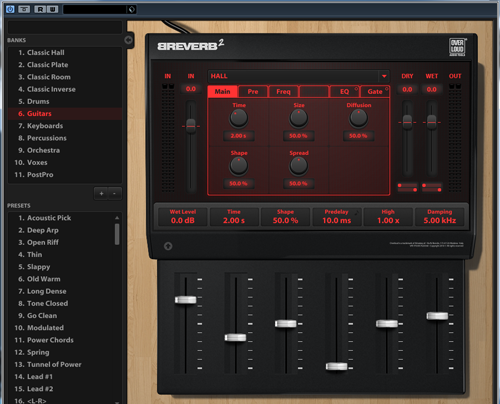Click the Read automation (R) button

[x=40, y=9]
